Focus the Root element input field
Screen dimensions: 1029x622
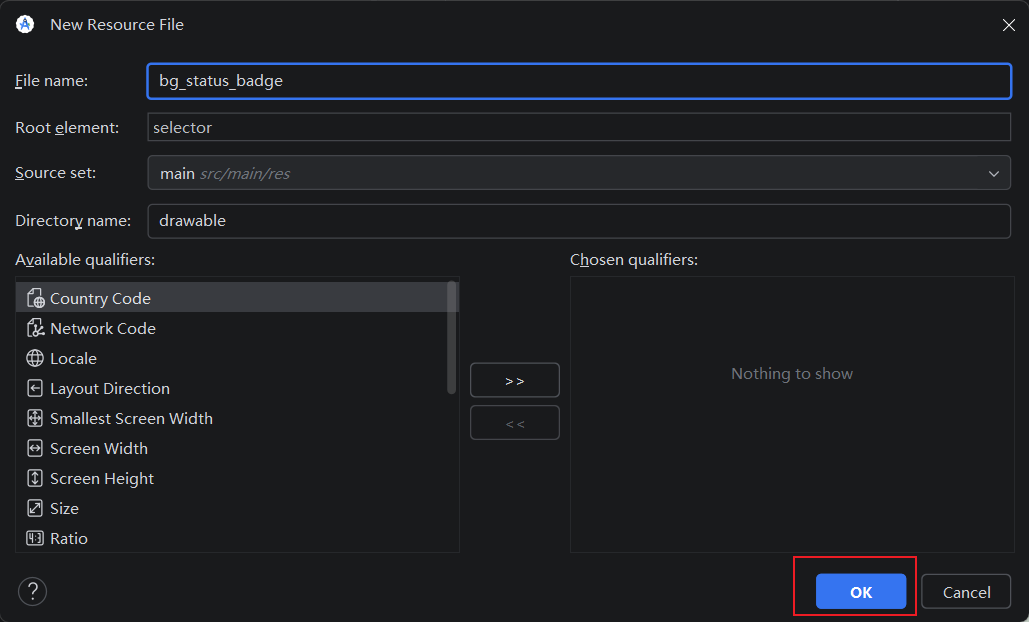[x=579, y=127]
